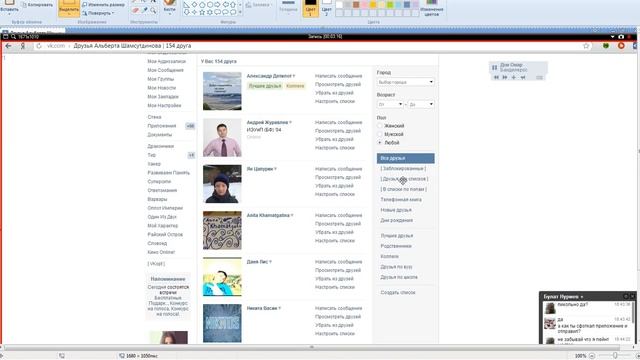Open Мои Группы in left menu

[160, 79]
